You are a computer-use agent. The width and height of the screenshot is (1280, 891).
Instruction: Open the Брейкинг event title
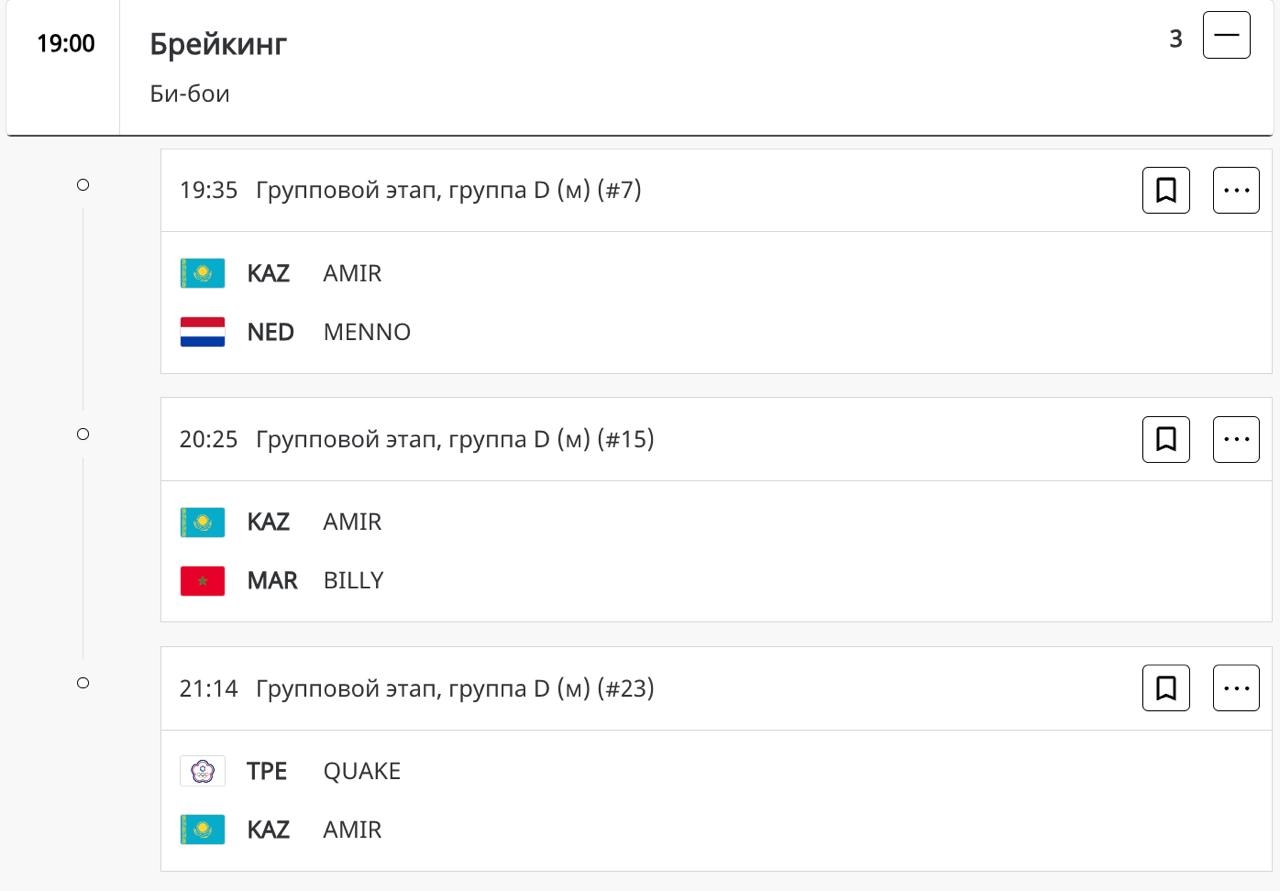219,44
